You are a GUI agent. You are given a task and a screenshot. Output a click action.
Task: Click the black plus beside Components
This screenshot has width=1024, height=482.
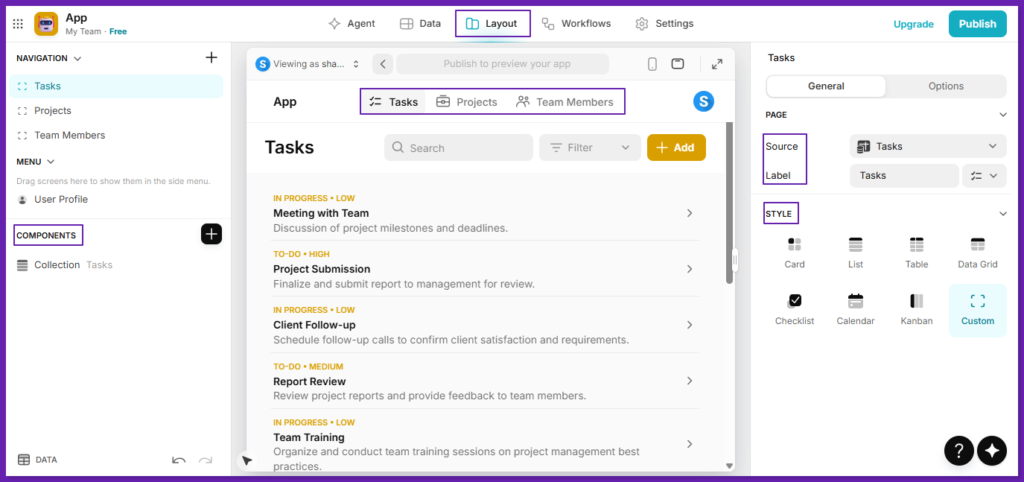click(211, 234)
